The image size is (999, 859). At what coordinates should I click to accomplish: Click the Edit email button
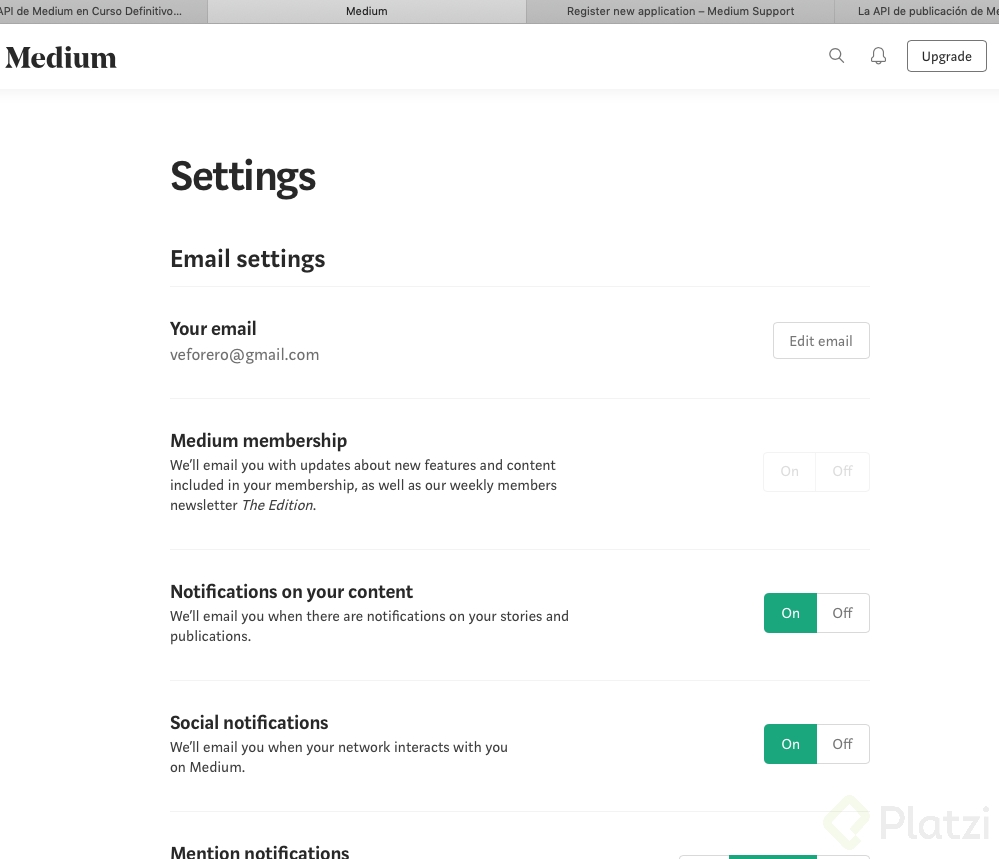821,341
